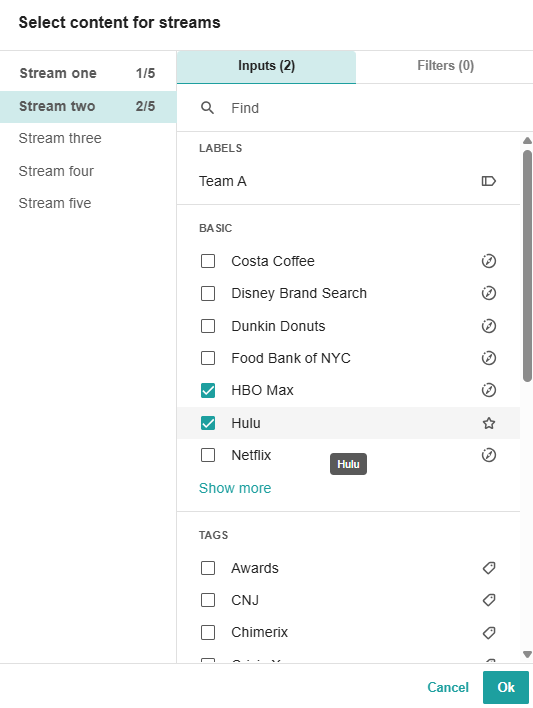This screenshot has width=533, height=708.
Task: Click the Cancel link
Action: 448,687
